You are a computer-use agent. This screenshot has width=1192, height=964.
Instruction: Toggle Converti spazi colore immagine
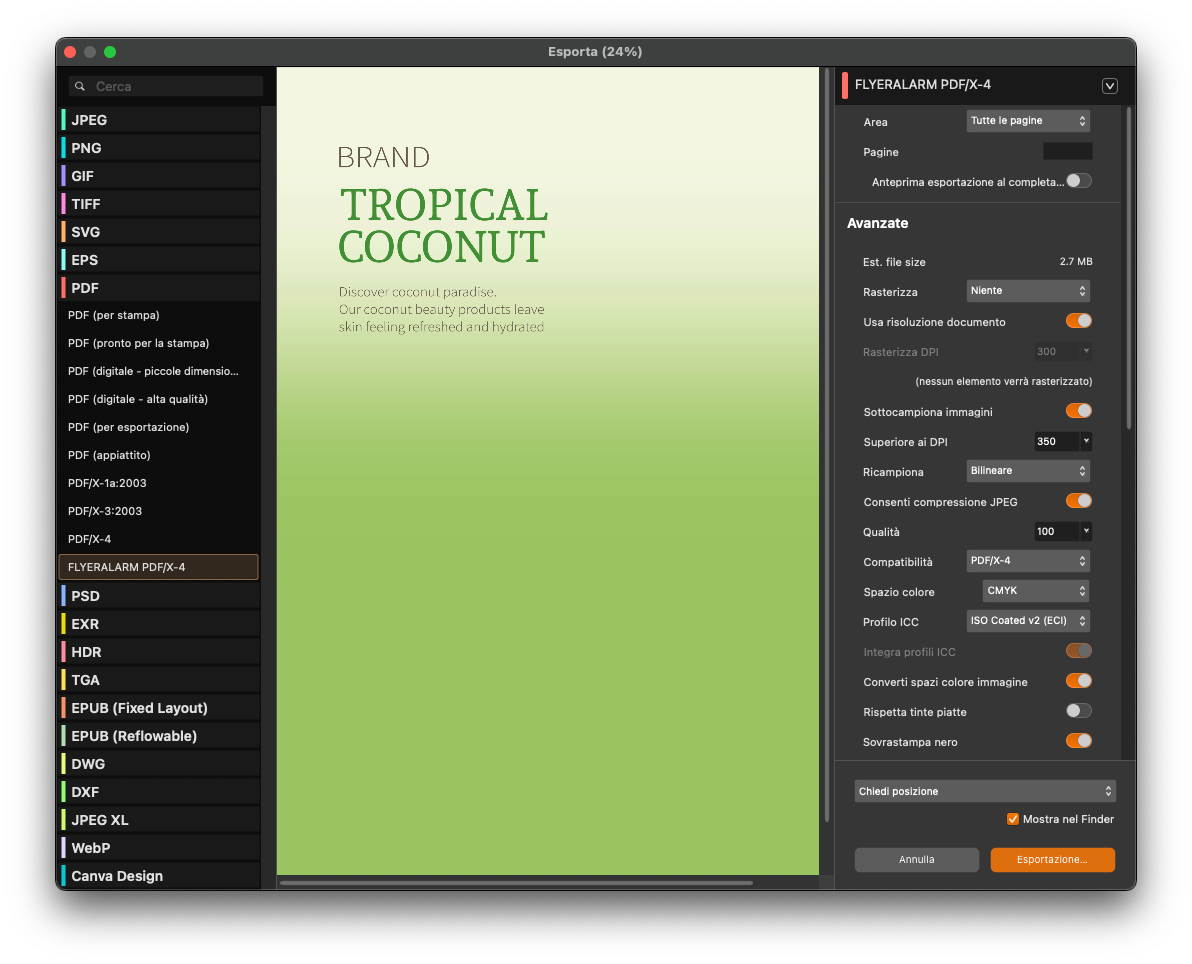click(x=1079, y=681)
